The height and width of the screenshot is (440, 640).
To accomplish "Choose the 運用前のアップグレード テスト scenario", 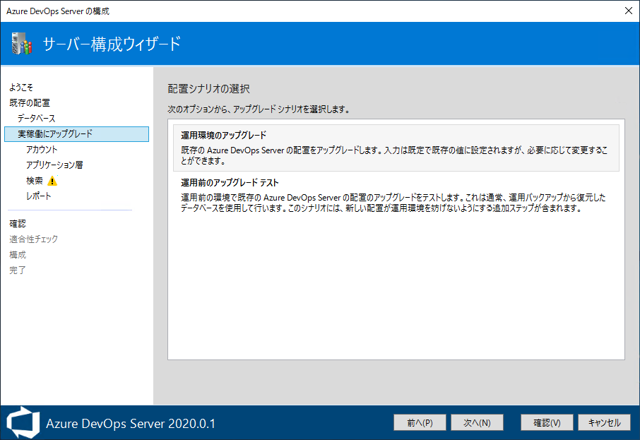I will 396,195.
